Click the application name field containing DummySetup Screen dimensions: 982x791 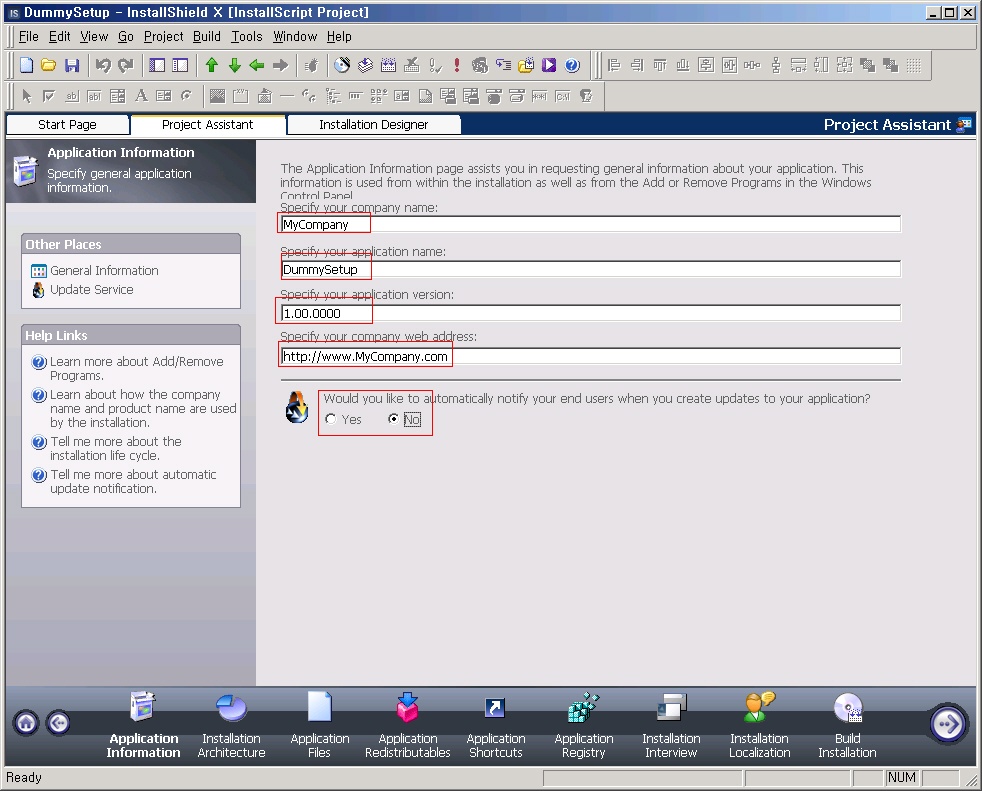point(591,269)
